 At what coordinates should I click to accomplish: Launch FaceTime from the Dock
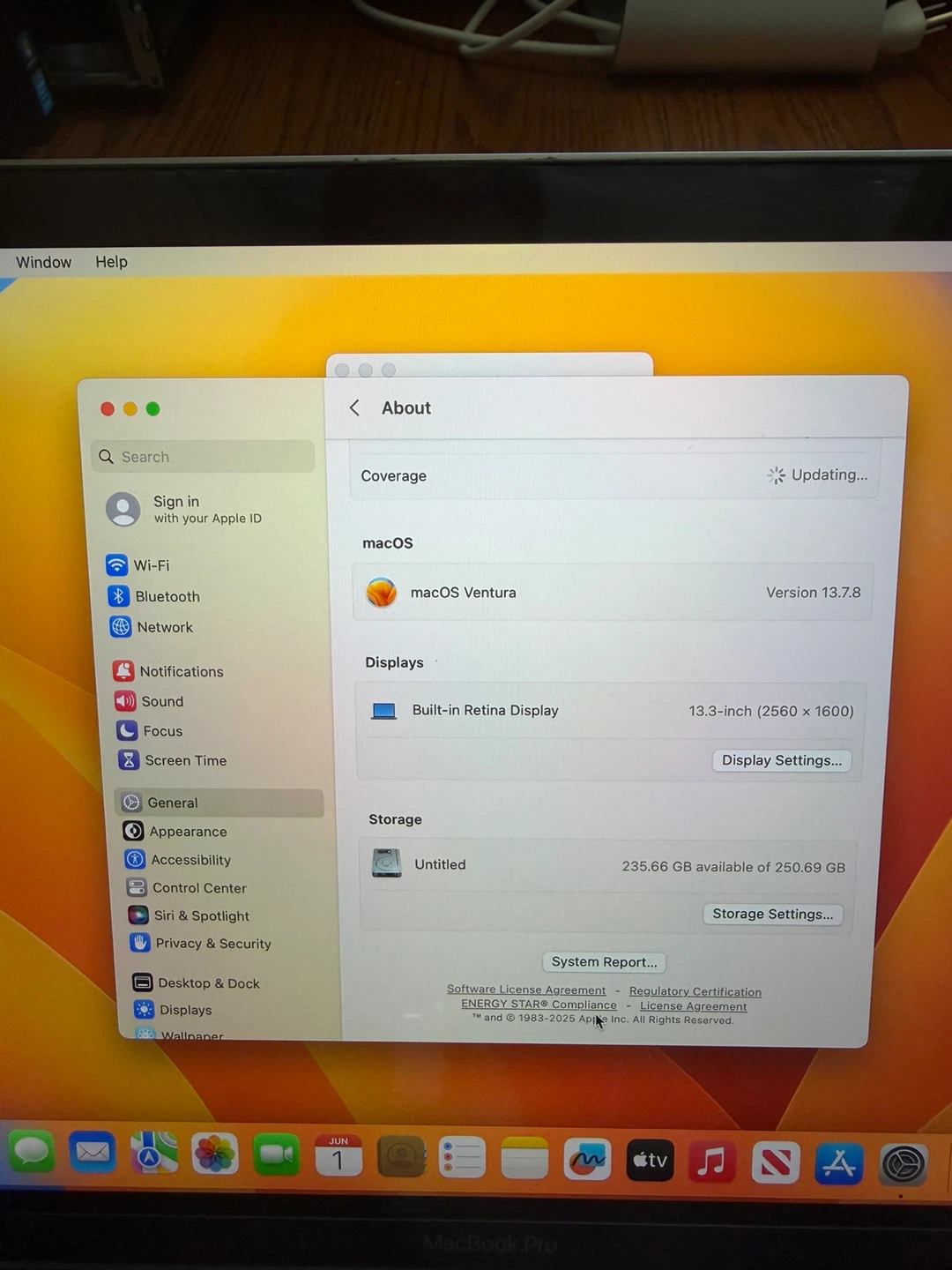coord(277,1154)
